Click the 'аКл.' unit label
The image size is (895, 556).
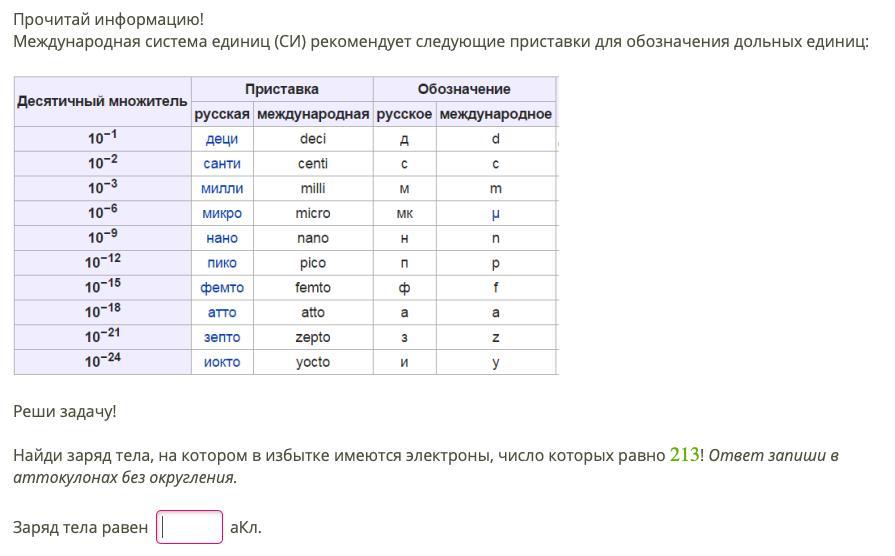pos(246,527)
